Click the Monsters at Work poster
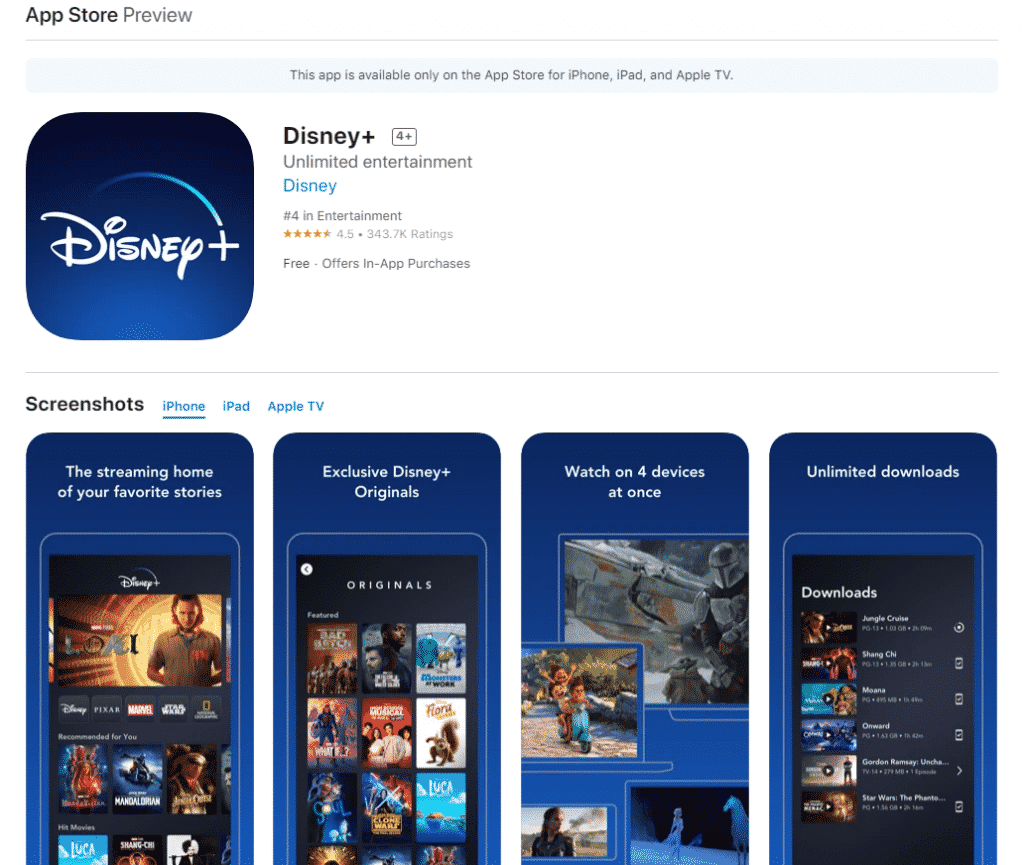Image resolution: width=1024 pixels, height=865 pixels. 441,658
